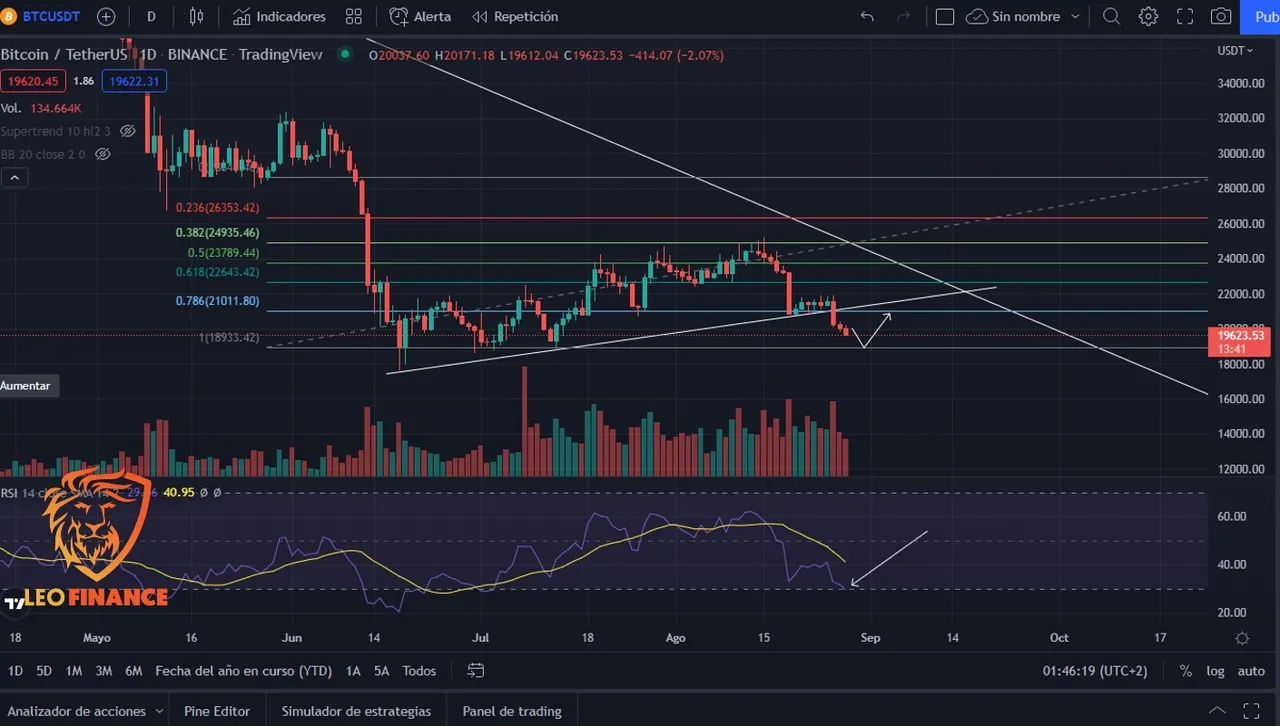Select the chart layout square icon
The width and height of the screenshot is (1280, 726).
(x=944, y=17)
